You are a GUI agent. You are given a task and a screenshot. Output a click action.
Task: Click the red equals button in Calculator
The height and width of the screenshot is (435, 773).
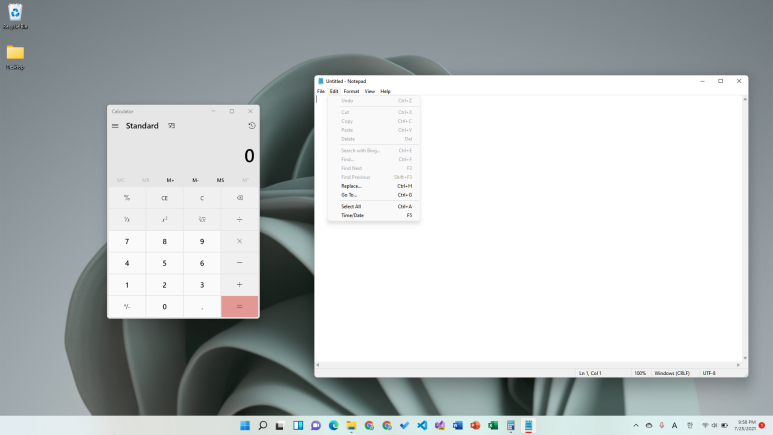point(240,306)
